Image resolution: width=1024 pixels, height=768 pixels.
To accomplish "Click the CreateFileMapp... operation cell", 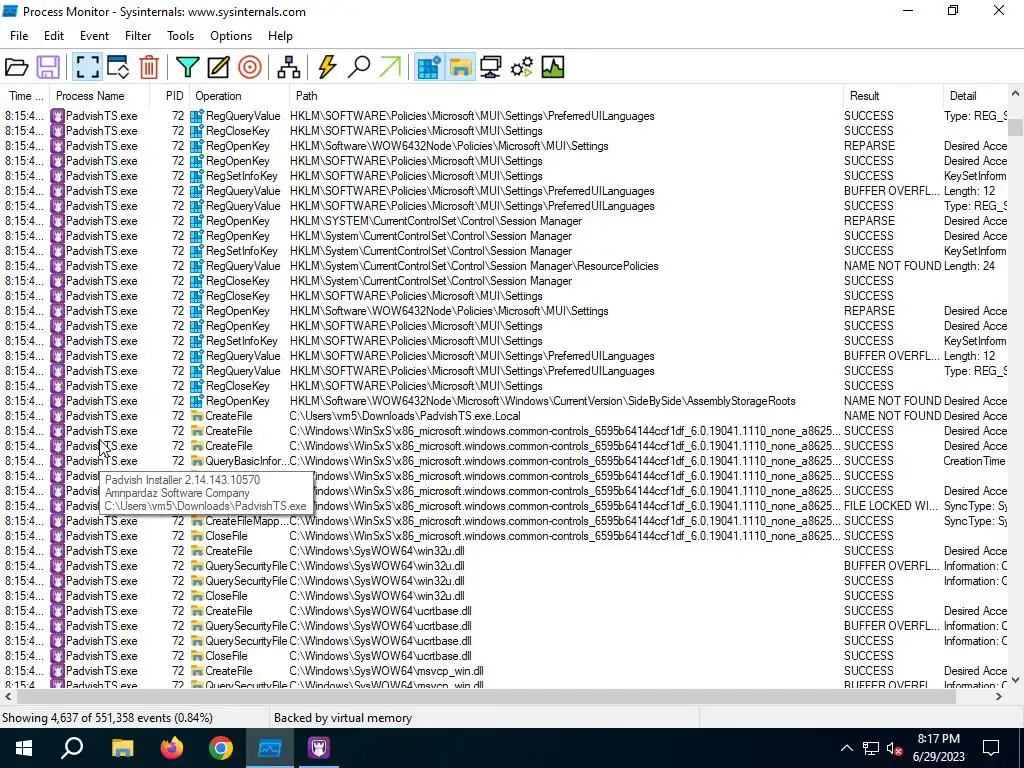I will pyautogui.click(x=239, y=521).
